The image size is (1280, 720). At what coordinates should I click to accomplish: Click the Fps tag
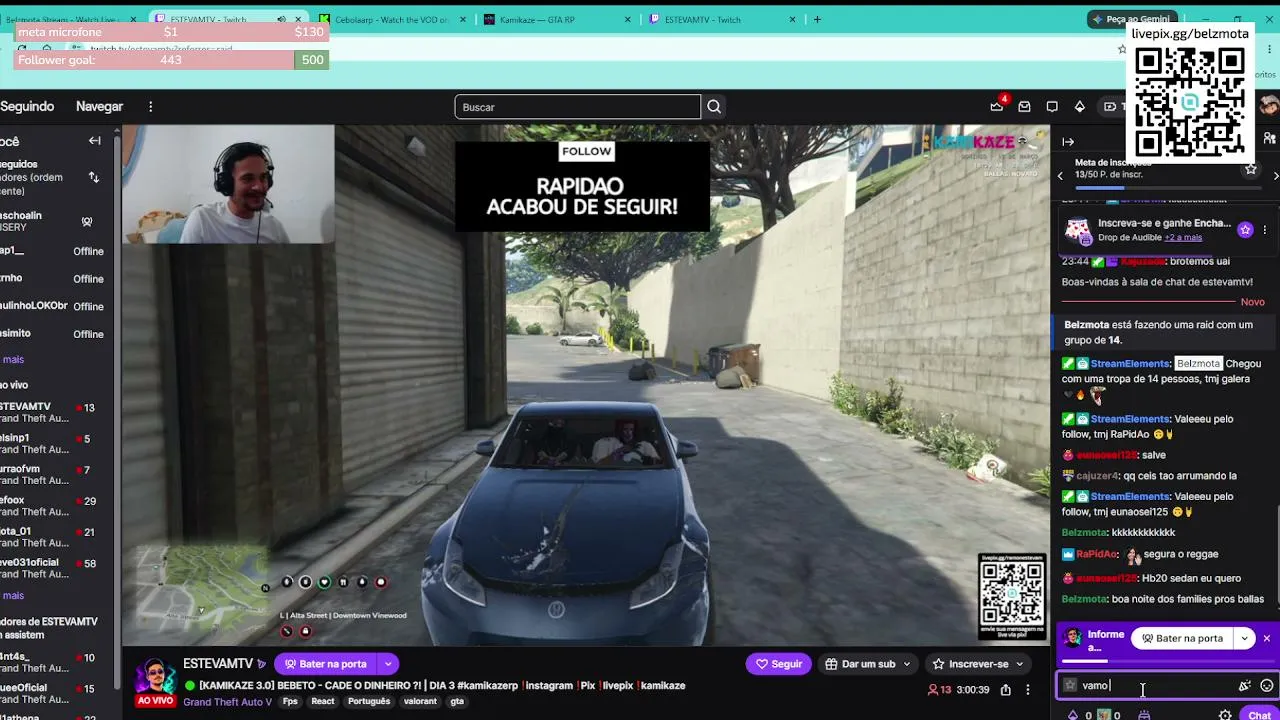point(290,702)
